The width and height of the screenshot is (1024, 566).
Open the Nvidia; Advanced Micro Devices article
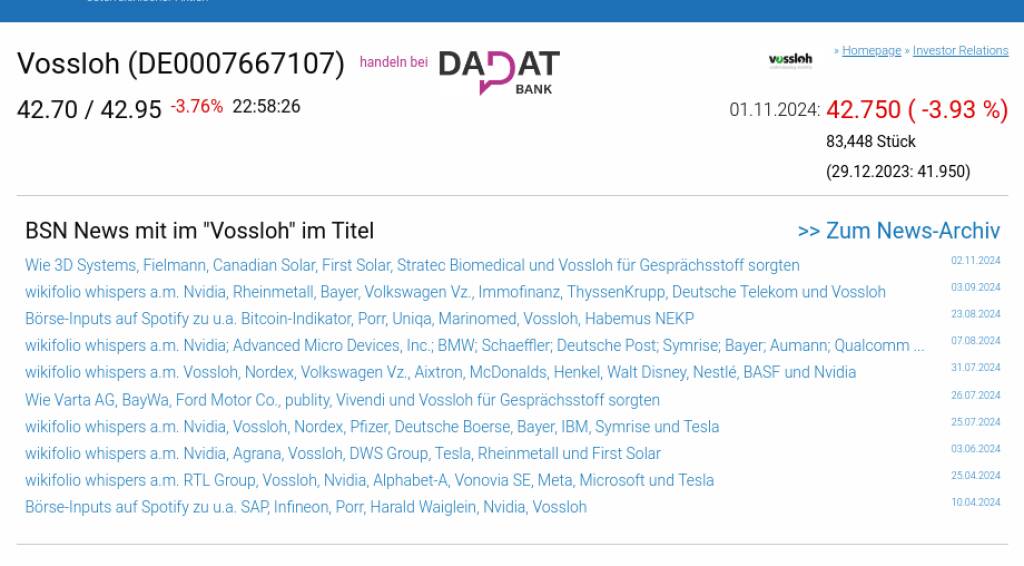(x=474, y=346)
